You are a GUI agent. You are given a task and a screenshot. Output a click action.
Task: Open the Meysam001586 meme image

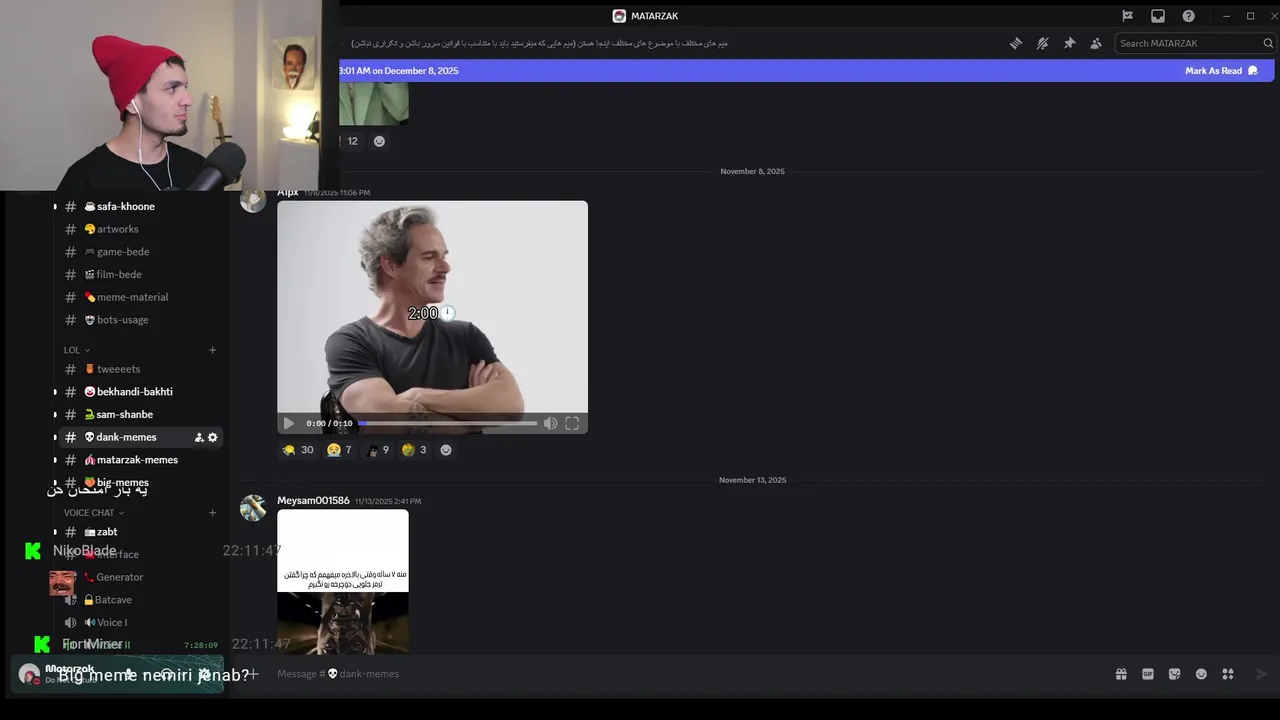pyautogui.click(x=343, y=582)
